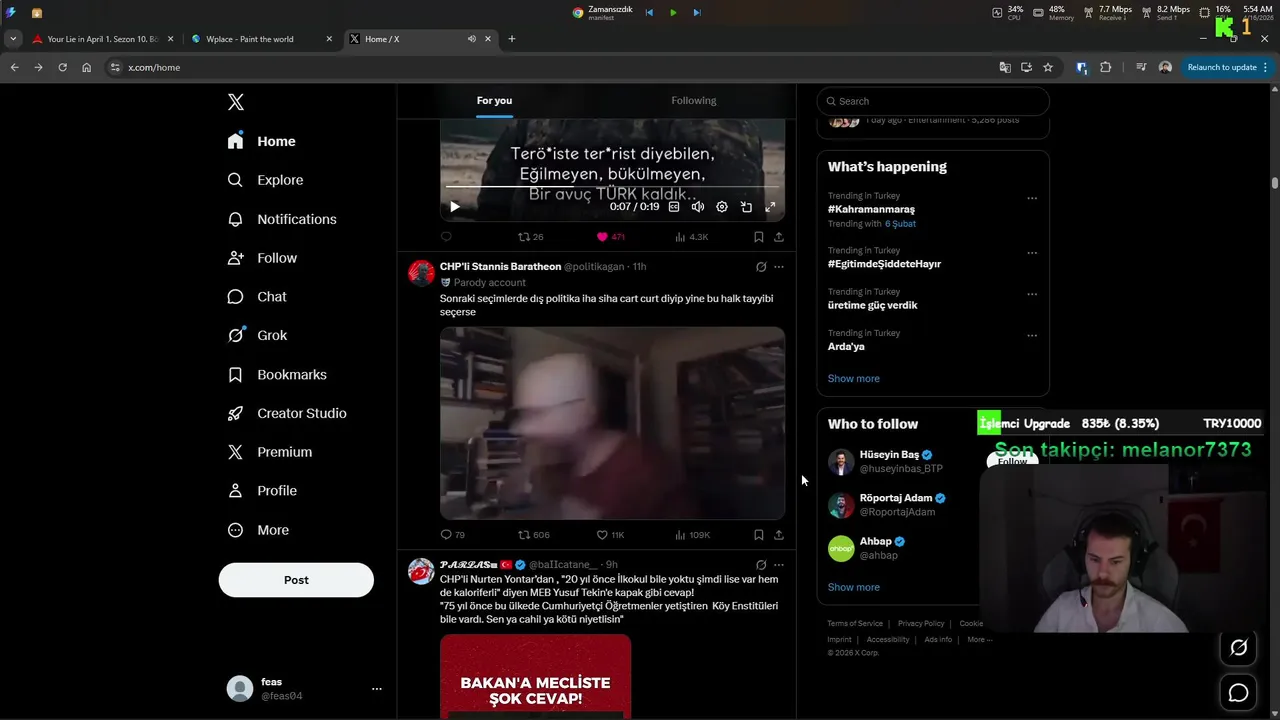1280x720 pixels.
Task: Switch to the For you tab
Action: click(494, 100)
